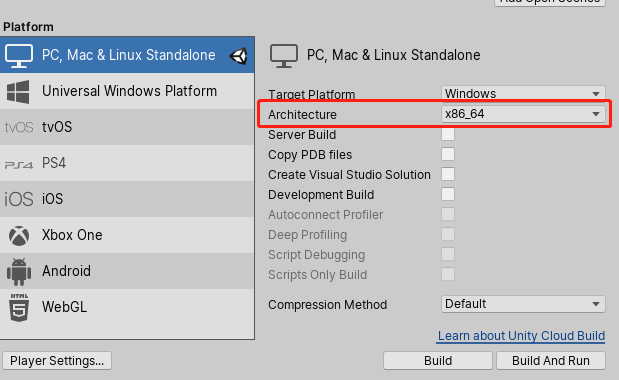Image resolution: width=619 pixels, height=380 pixels.
Task: Select PS4 in the platform list
Action: [127, 163]
